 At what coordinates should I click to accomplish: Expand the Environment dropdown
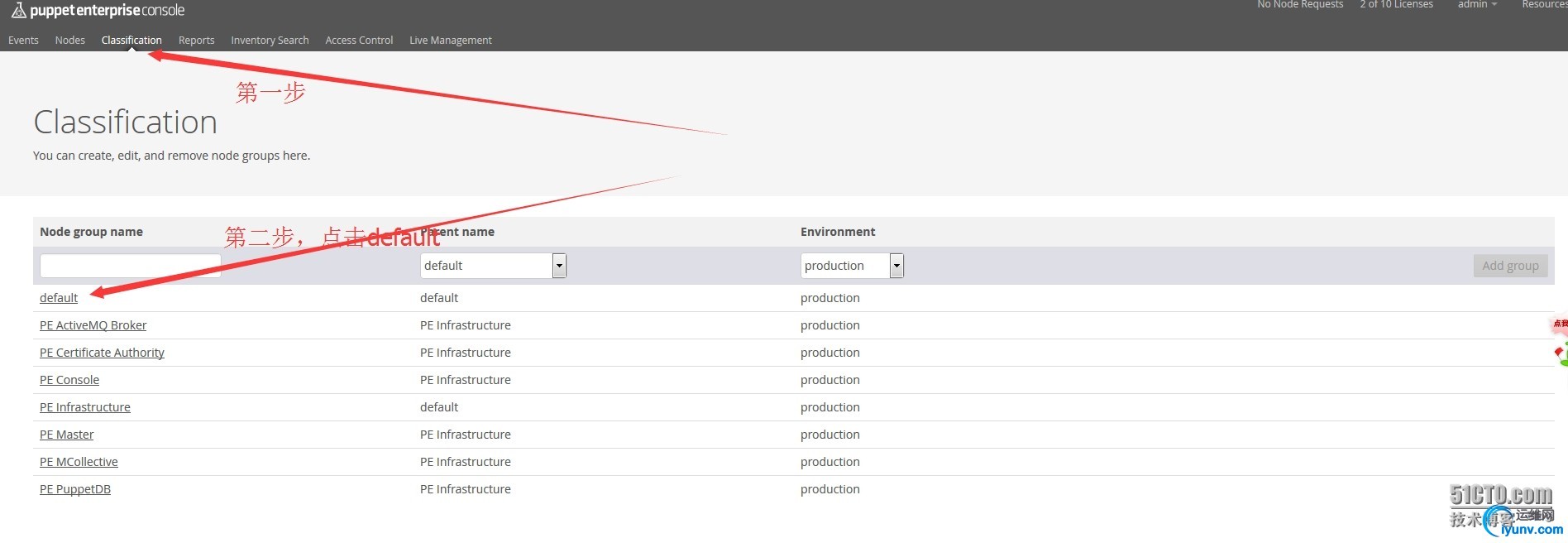(x=853, y=266)
